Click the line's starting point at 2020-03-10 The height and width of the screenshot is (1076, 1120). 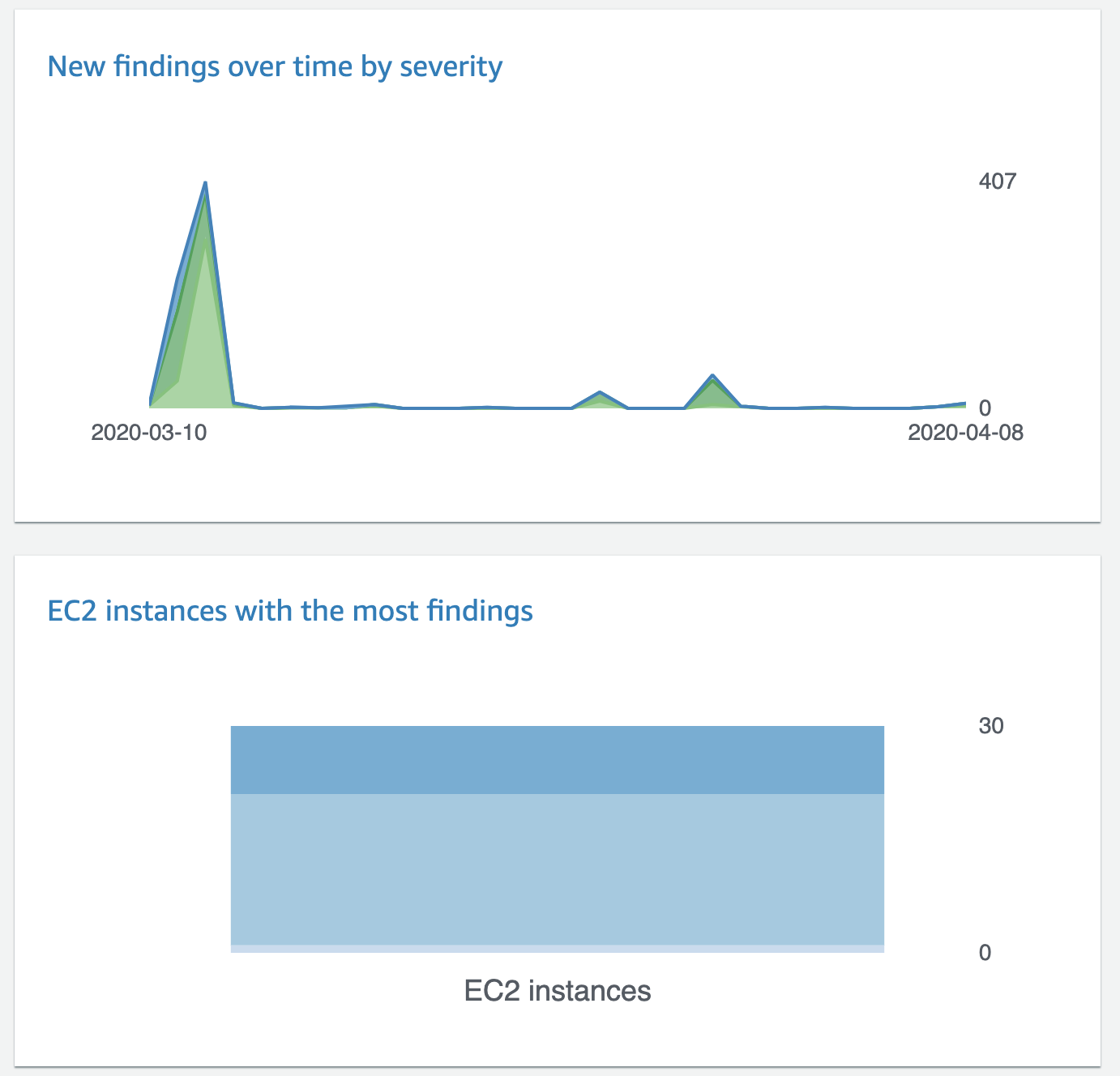(x=151, y=400)
